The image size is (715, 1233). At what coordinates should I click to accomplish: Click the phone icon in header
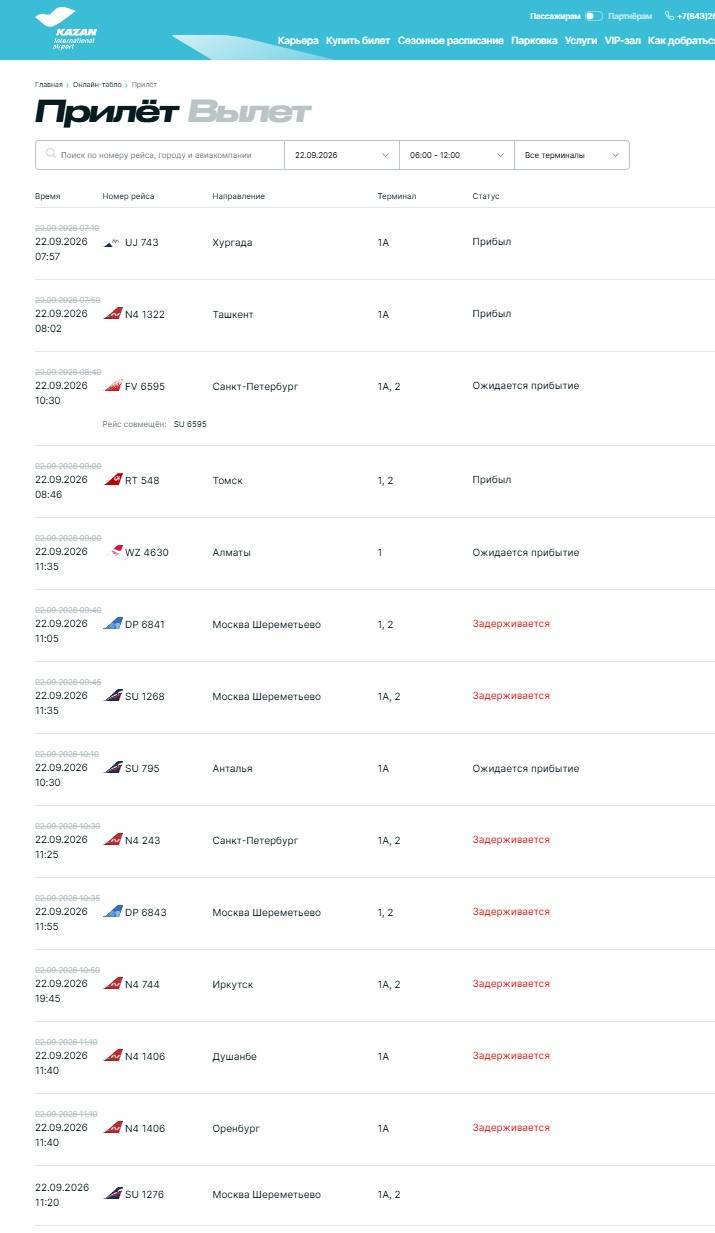click(x=669, y=16)
